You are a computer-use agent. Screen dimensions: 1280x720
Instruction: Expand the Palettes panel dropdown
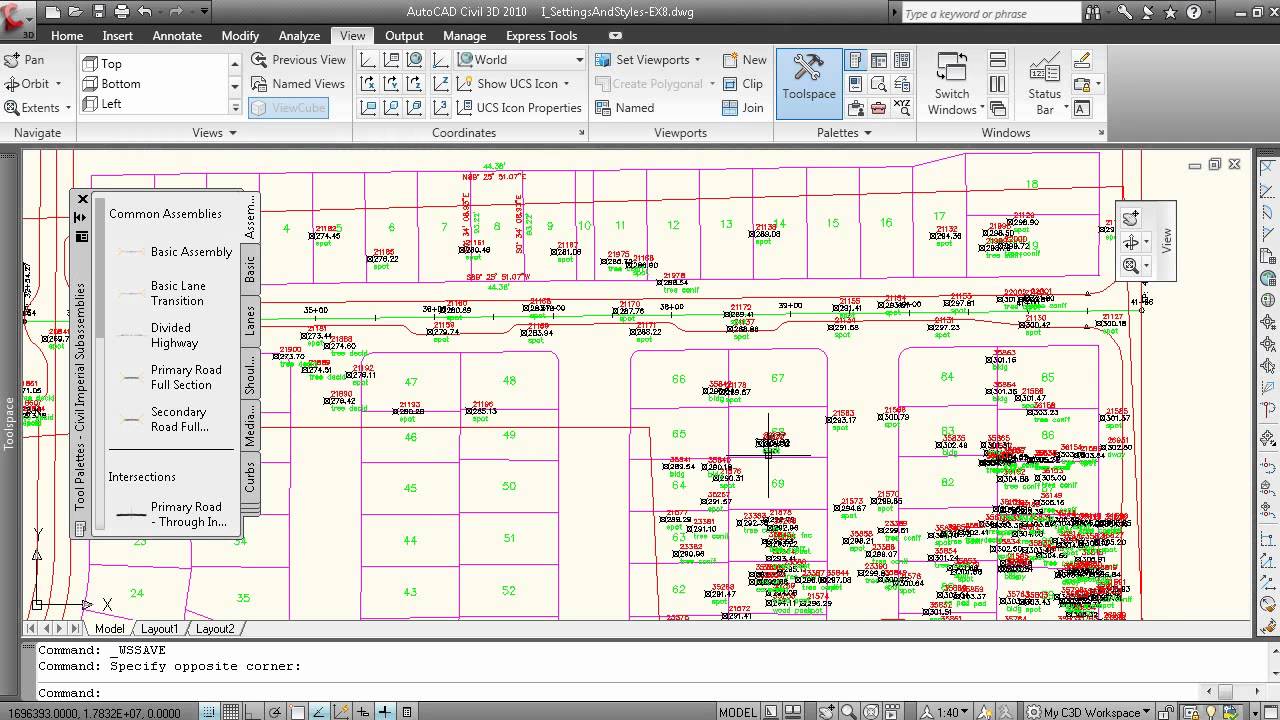click(844, 132)
